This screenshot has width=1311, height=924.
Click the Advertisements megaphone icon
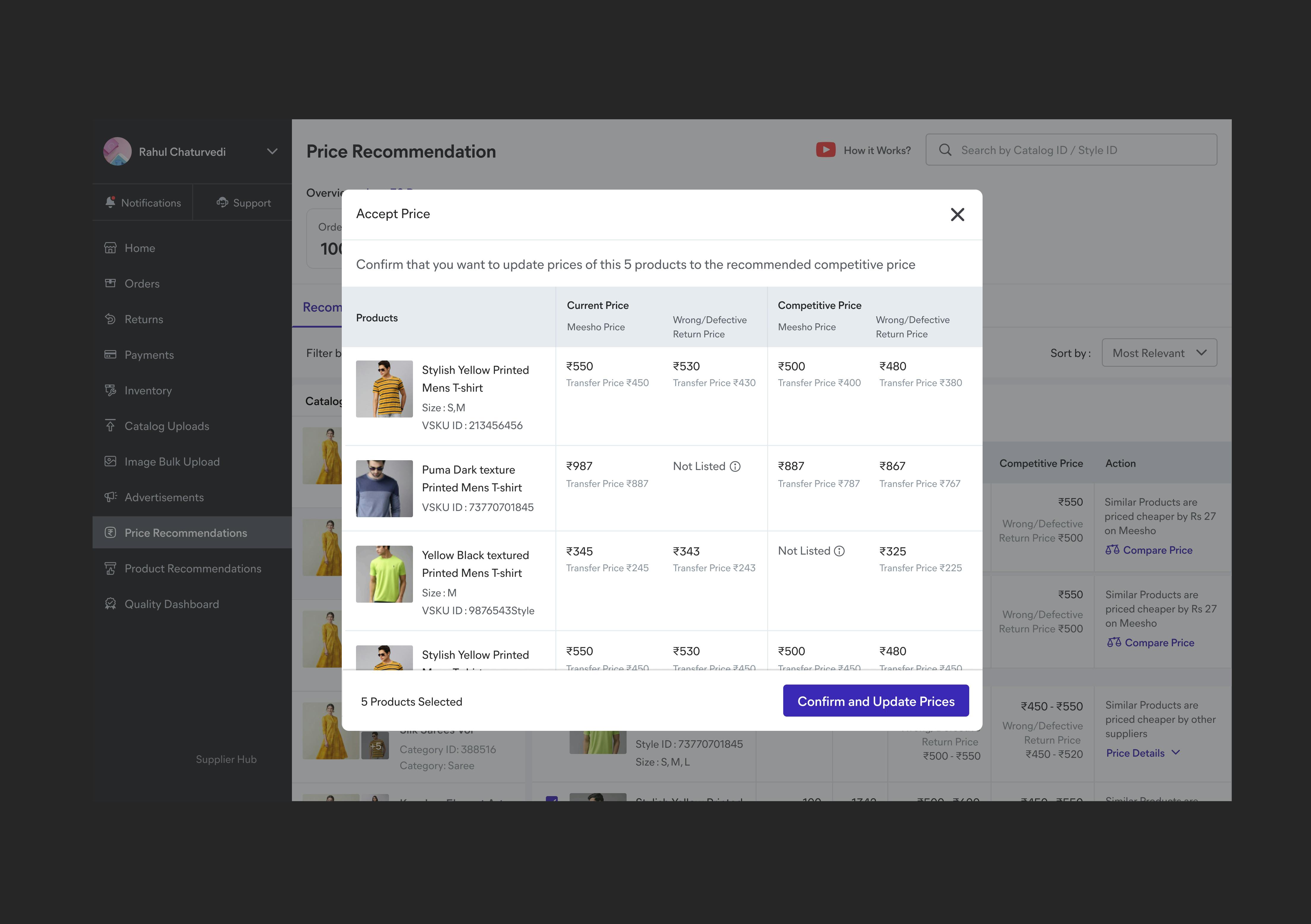coord(110,497)
